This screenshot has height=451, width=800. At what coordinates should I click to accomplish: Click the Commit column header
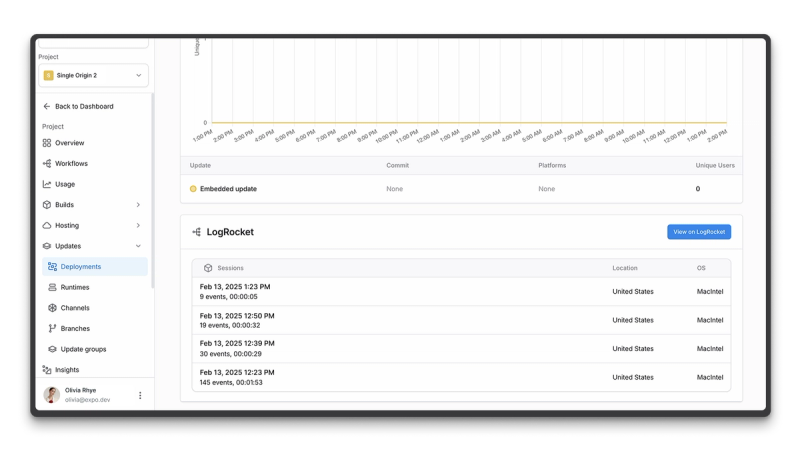[x=397, y=165]
